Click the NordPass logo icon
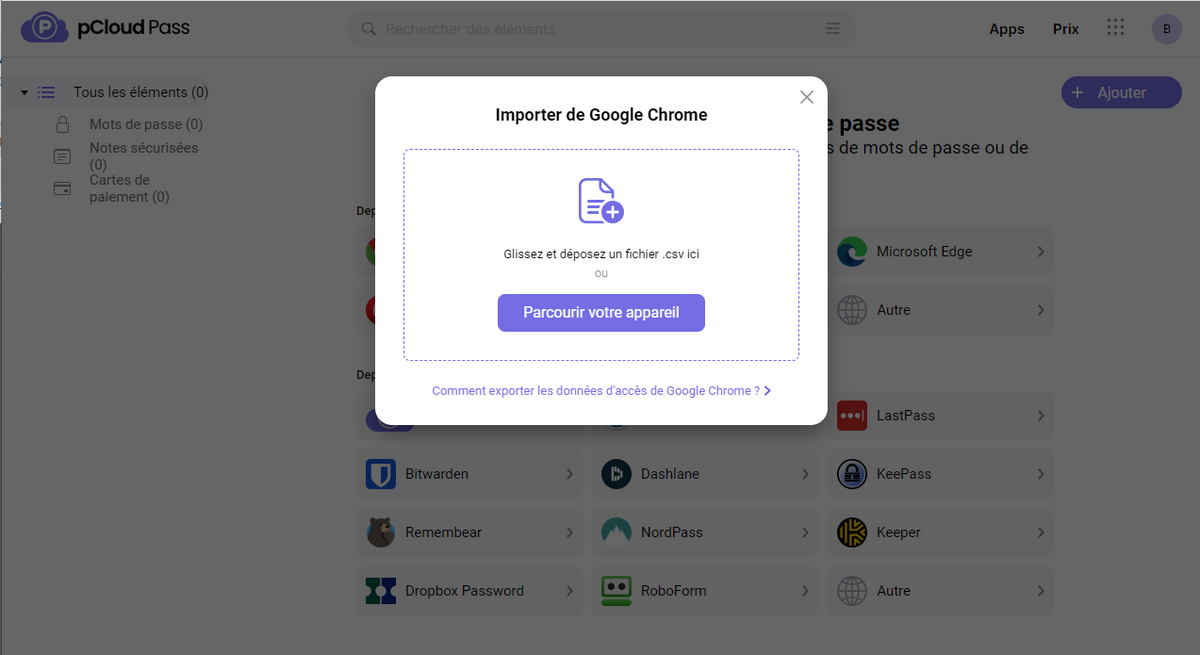Viewport: 1200px width, 655px height. [616, 532]
